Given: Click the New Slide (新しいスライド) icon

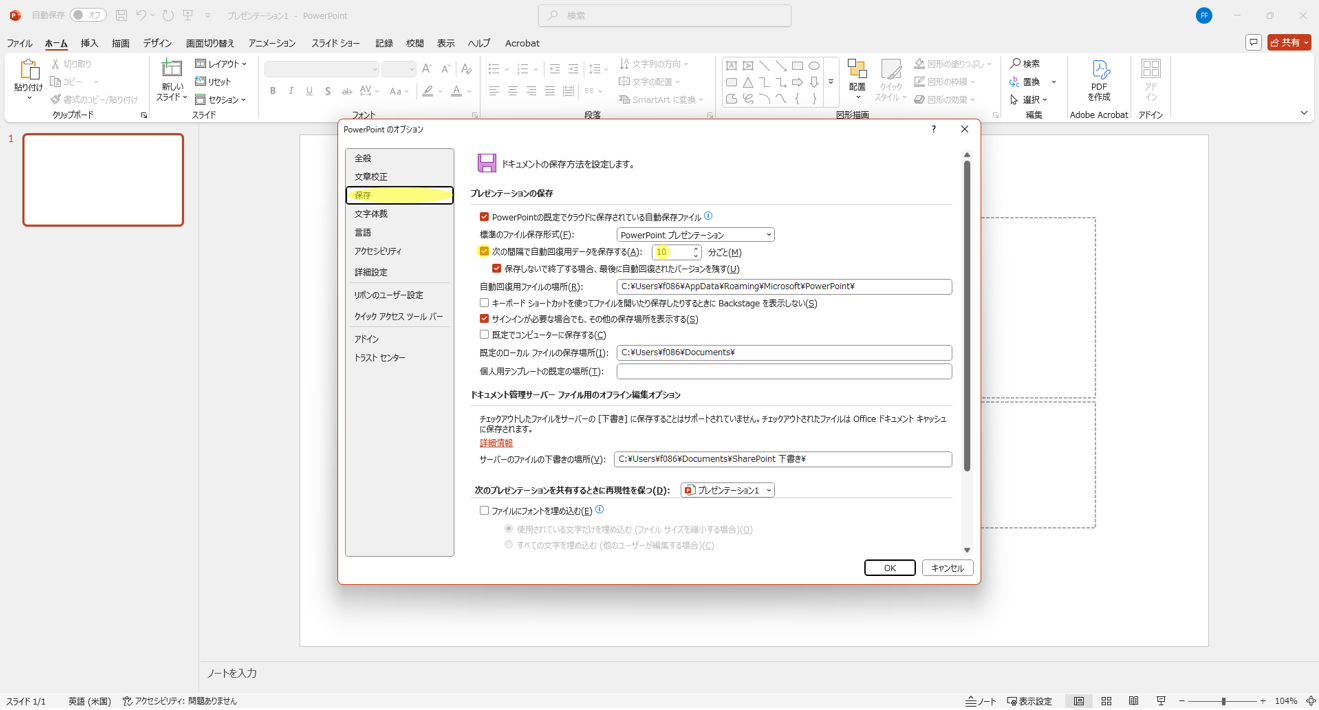Looking at the screenshot, I should click(172, 70).
